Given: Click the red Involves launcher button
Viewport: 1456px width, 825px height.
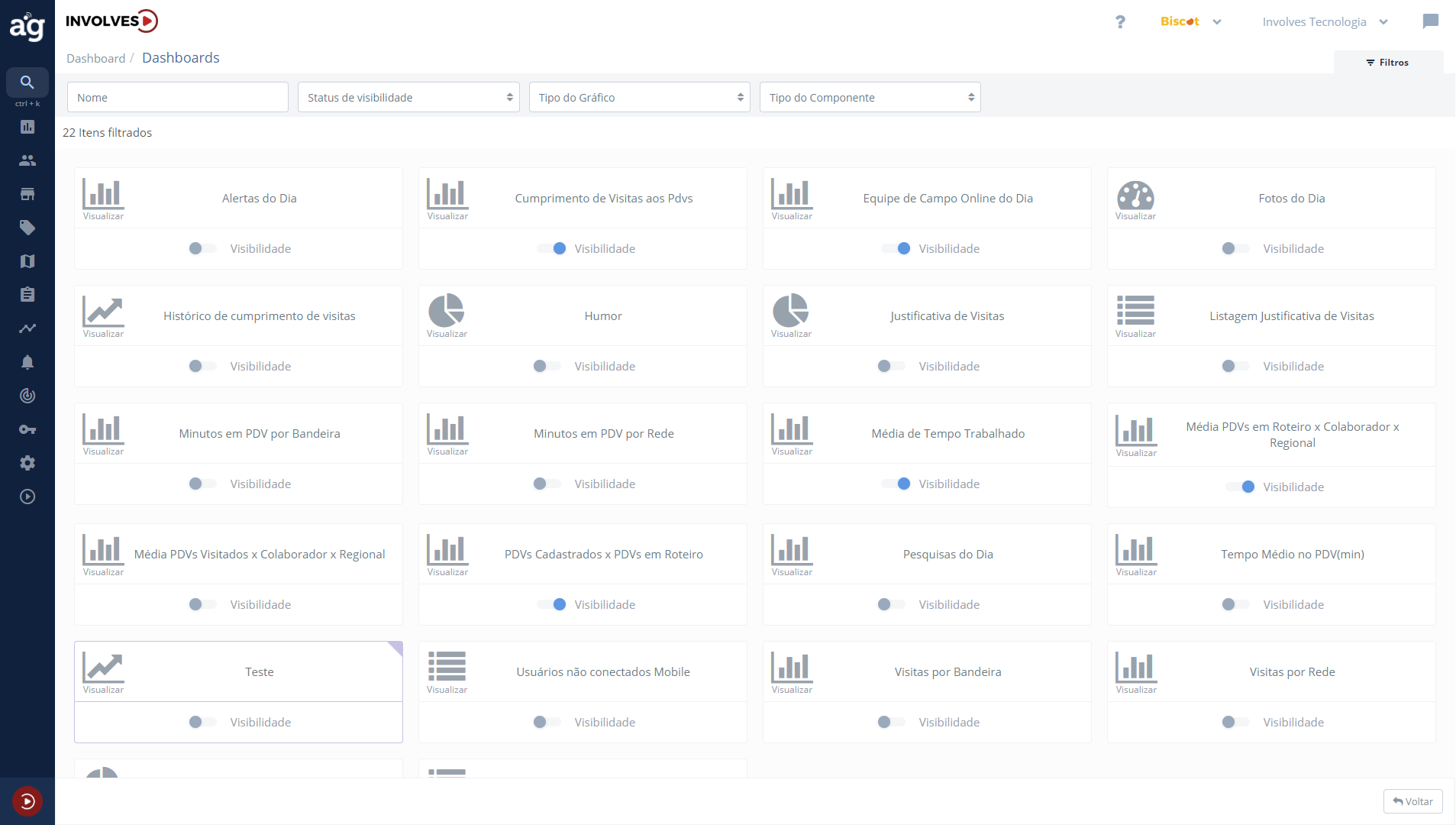Looking at the screenshot, I should point(27,801).
